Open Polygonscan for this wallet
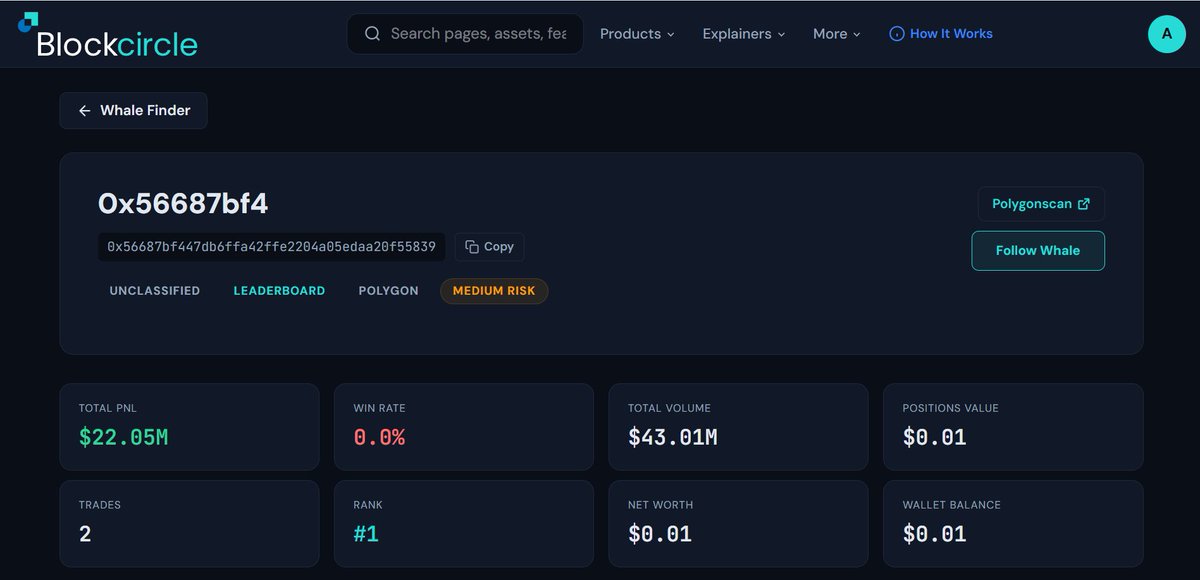The image size is (1200, 580). click(1041, 204)
